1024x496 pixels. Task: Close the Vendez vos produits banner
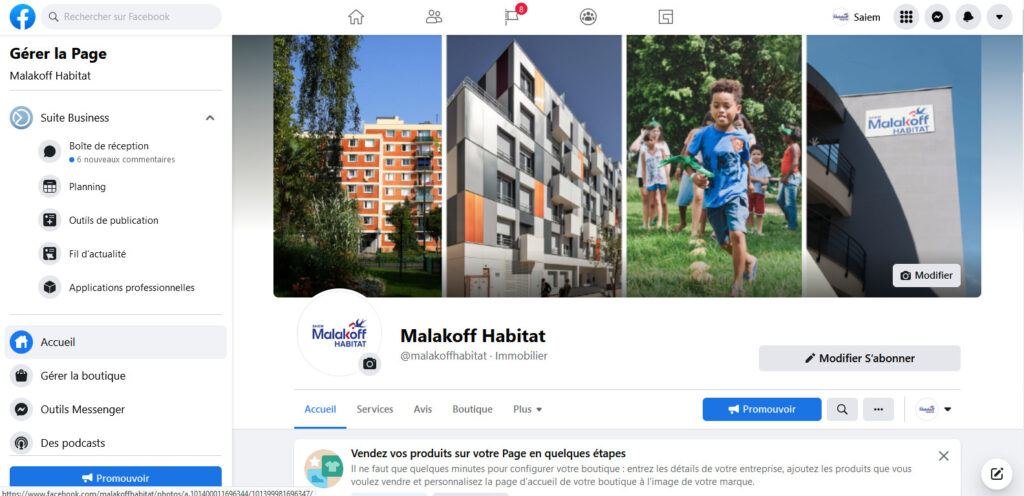[944, 456]
